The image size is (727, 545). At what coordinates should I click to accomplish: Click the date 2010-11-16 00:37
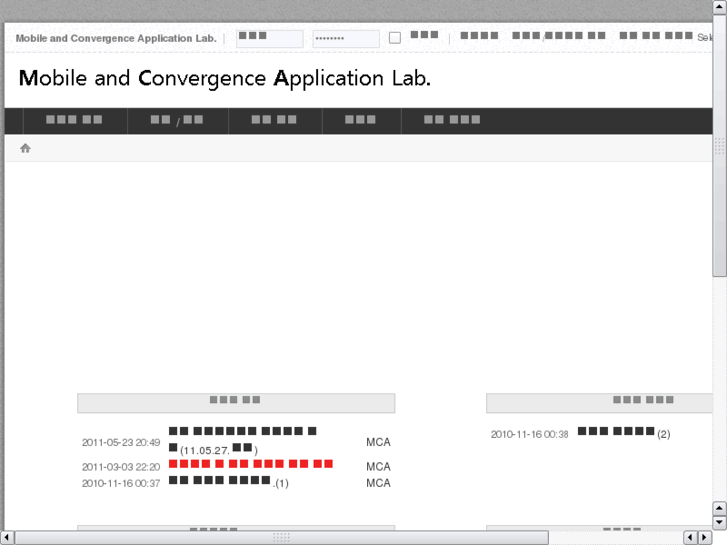tap(121, 483)
